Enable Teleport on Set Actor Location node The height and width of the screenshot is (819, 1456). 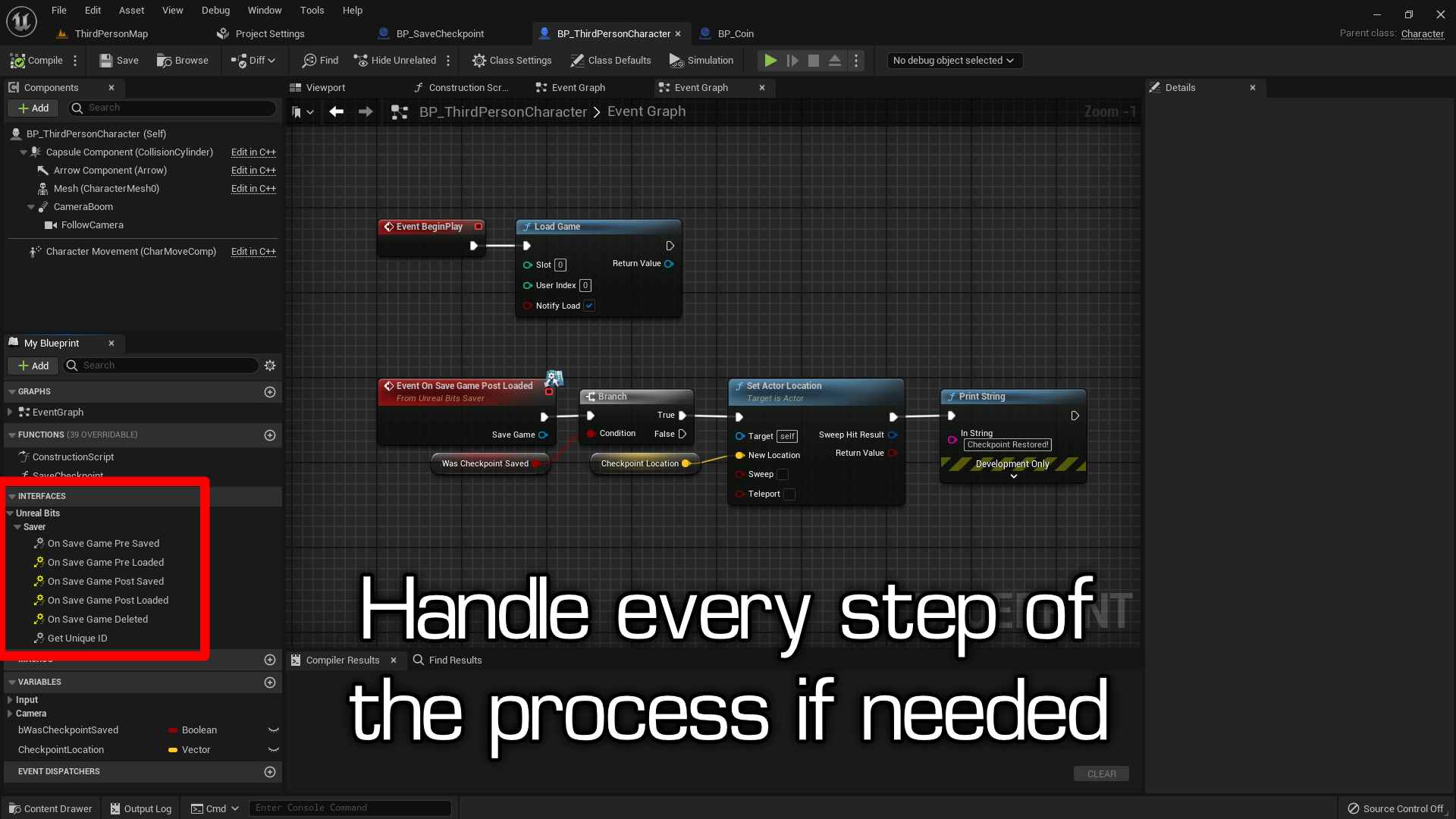pos(790,494)
